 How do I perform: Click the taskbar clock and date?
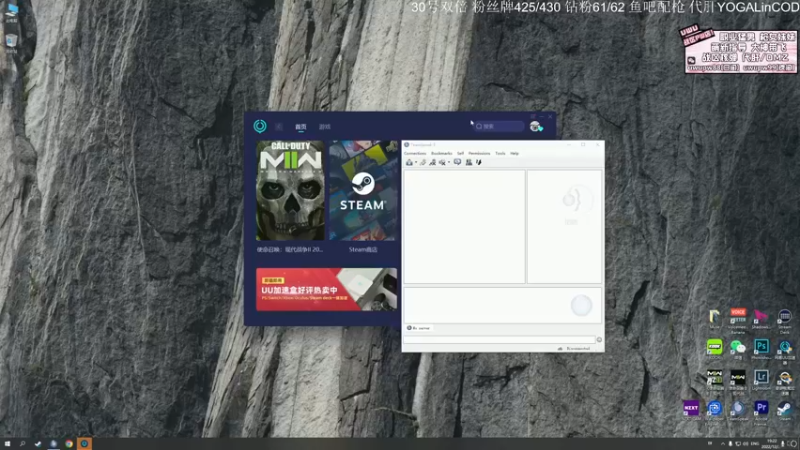click(771, 444)
